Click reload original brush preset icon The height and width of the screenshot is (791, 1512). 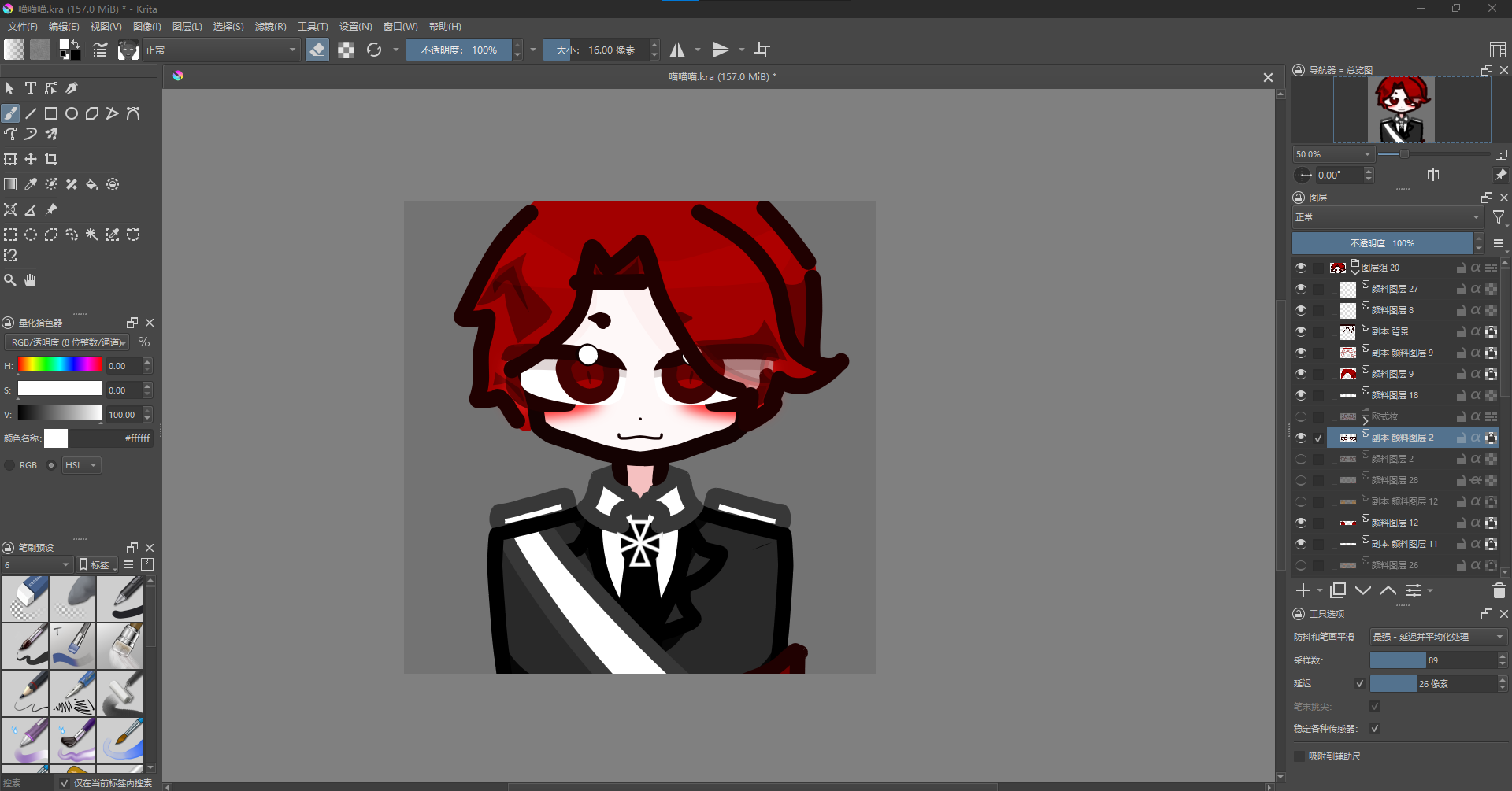374,50
